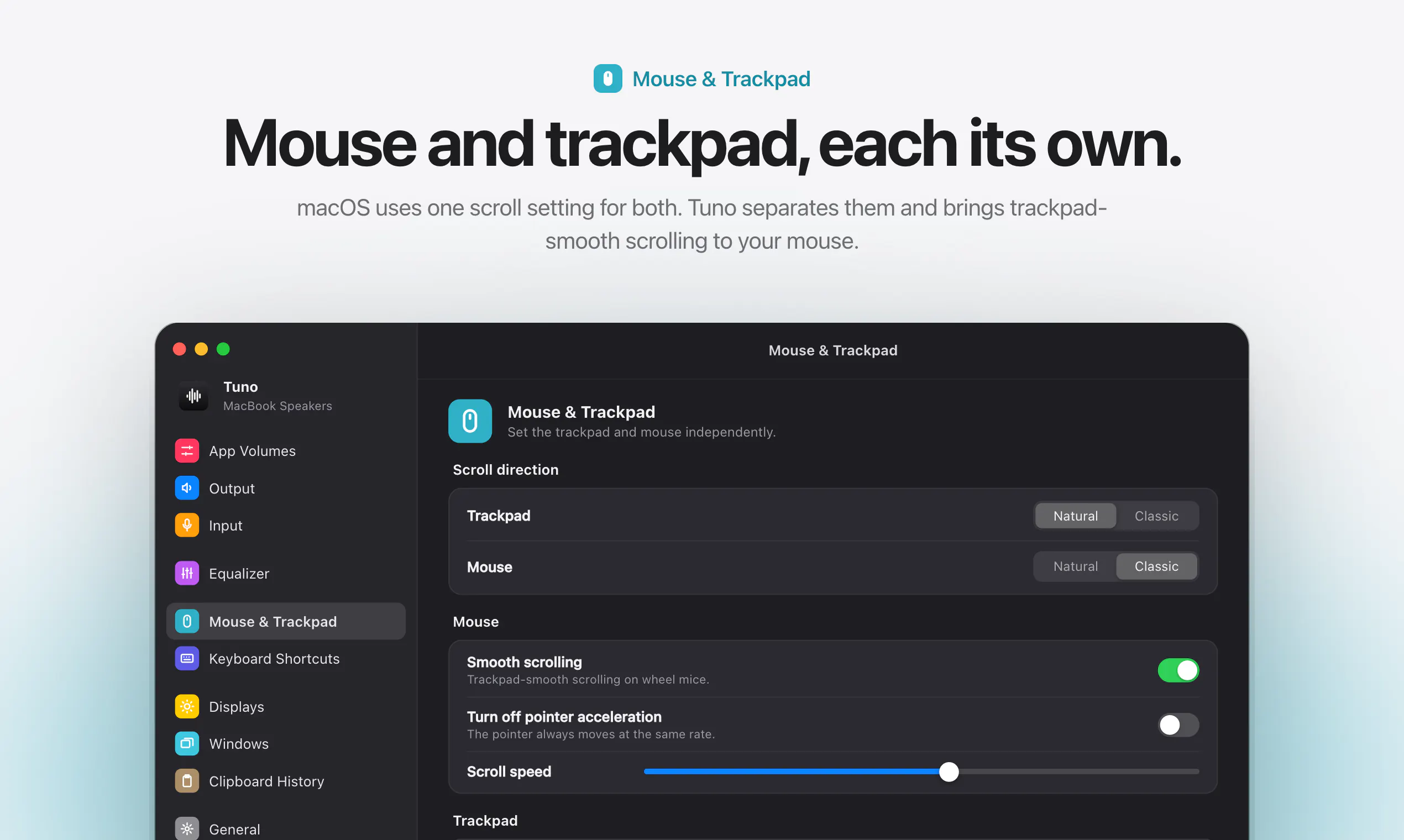The image size is (1404, 840).
Task: Select Equalizer label in the sidebar
Action: pyautogui.click(x=239, y=574)
